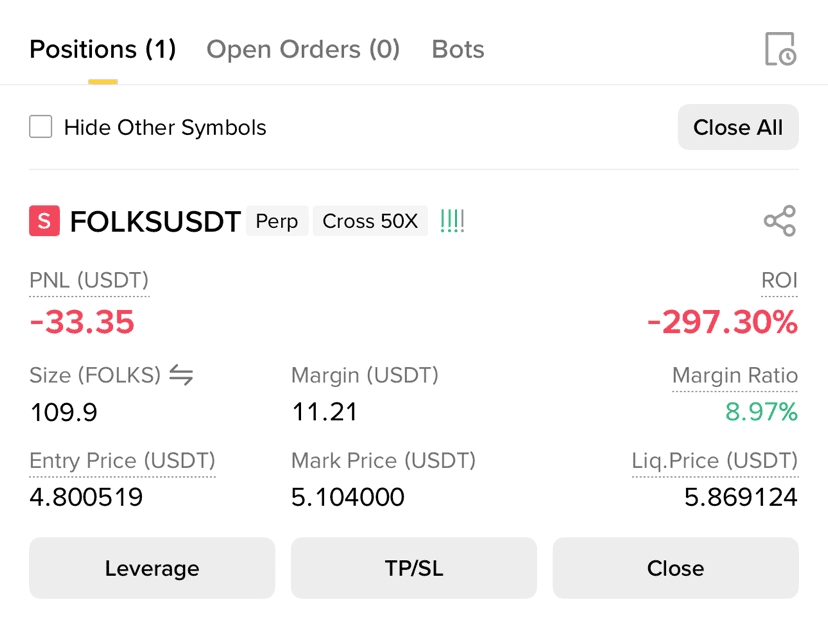The height and width of the screenshot is (621, 828).
Task: Set TP/SL for the position
Action: coord(414,568)
